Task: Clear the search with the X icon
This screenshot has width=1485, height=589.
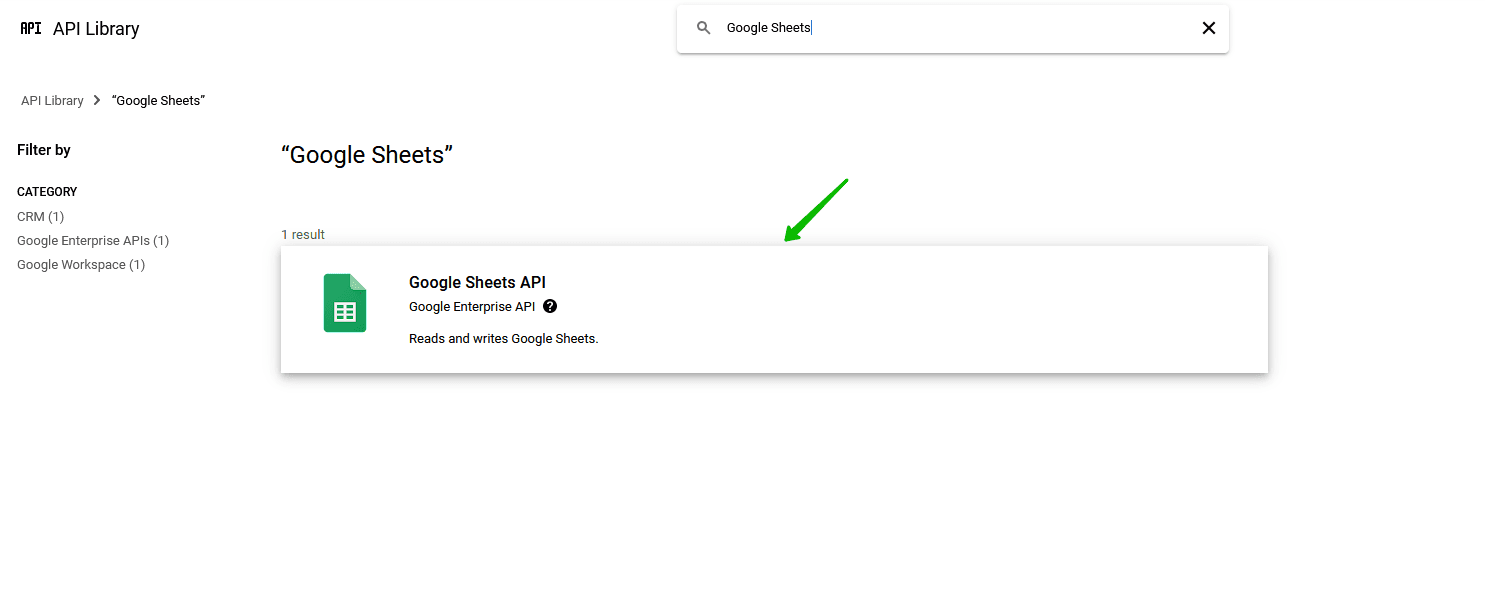Action: tap(1208, 28)
